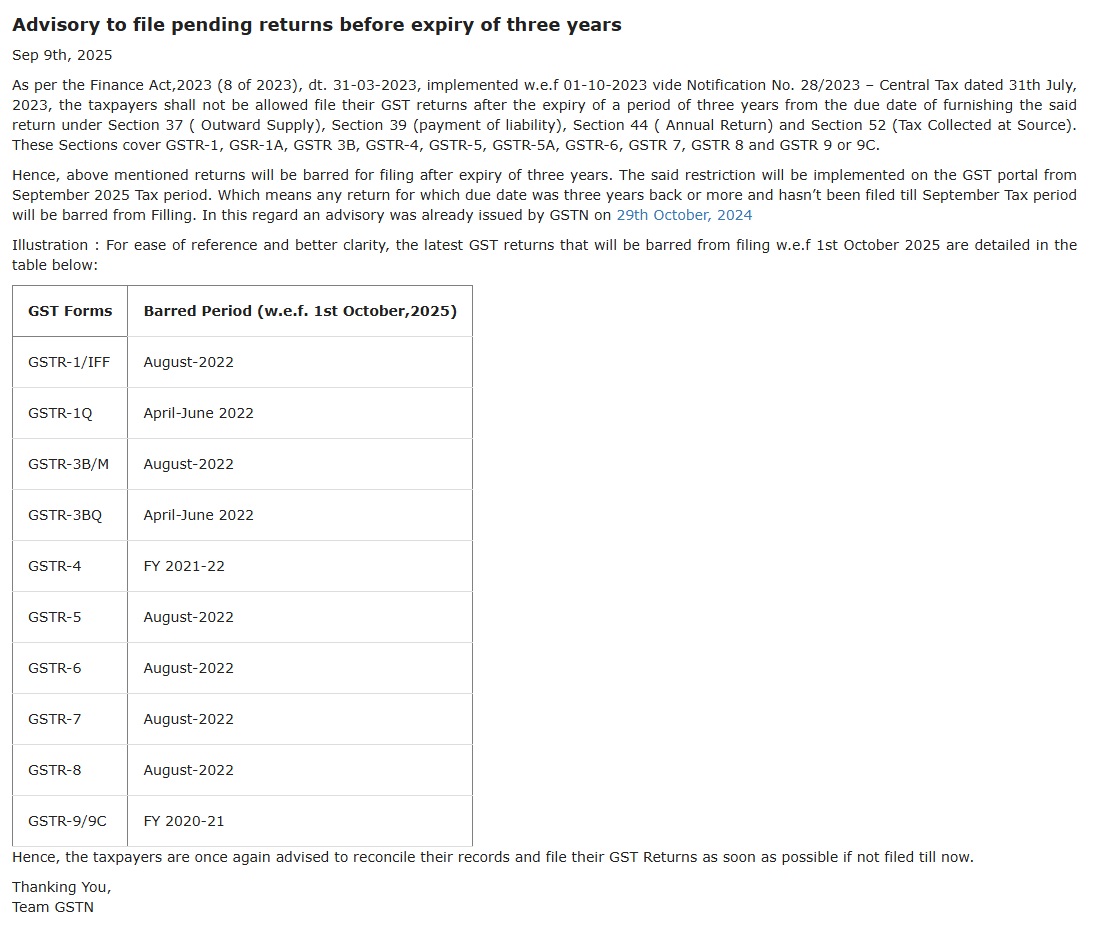This screenshot has width=1095, height=925.
Task: Select the GSTR-4 table cell
Action: coord(55,566)
